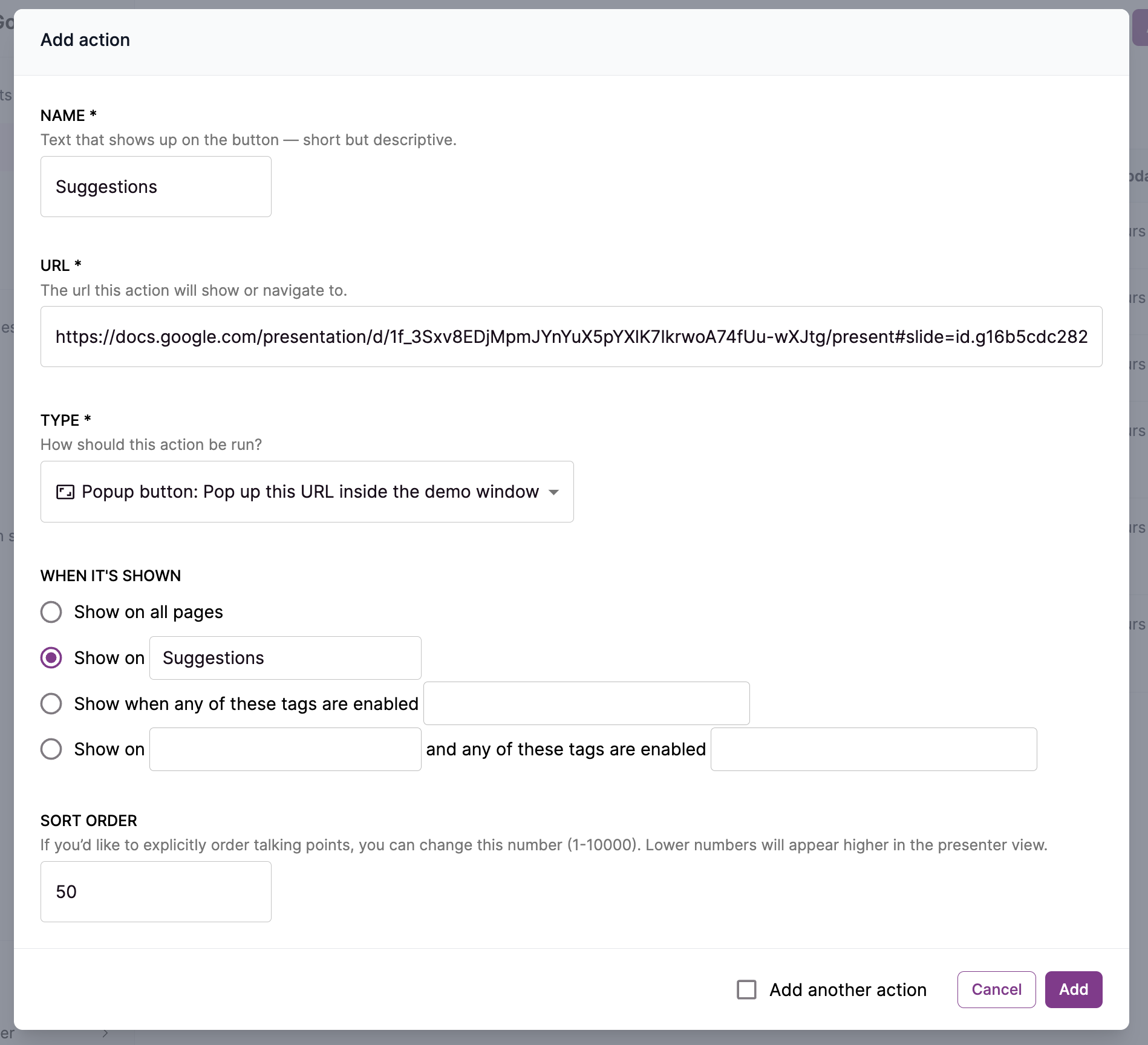This screenshot has height=1045, width=1148.
Task: Click the dimmed chevron arrow behind the dialog
Action: 105,1033
